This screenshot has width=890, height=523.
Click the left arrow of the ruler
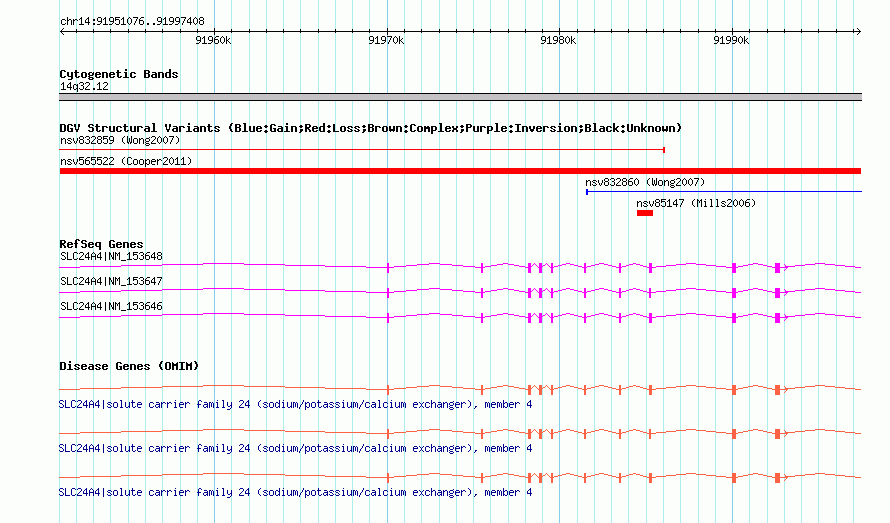62,31
